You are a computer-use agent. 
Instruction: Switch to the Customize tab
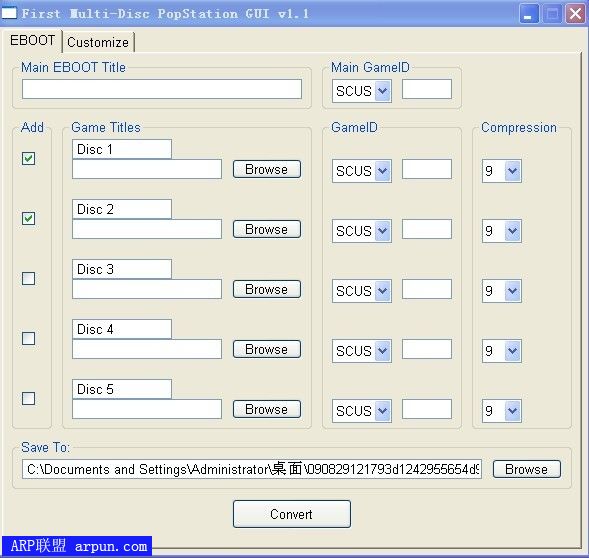[x=98, y=42]
